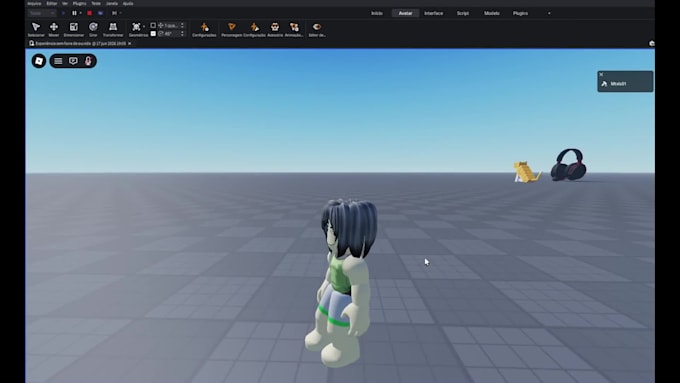Image resolution: width=680 pixels, height=383 pixels.
Task: Open the Plugins menu in menu bar
Action: 79,3
